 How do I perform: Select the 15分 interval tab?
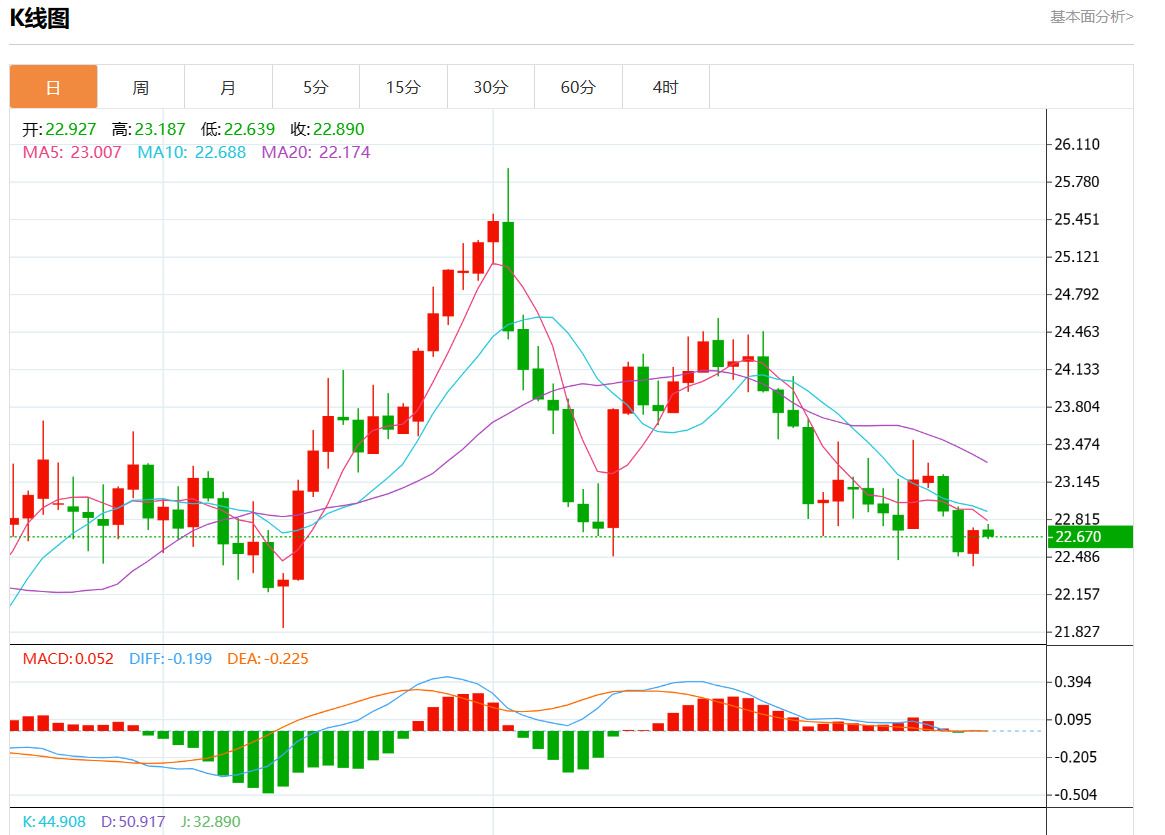(403, 87)
